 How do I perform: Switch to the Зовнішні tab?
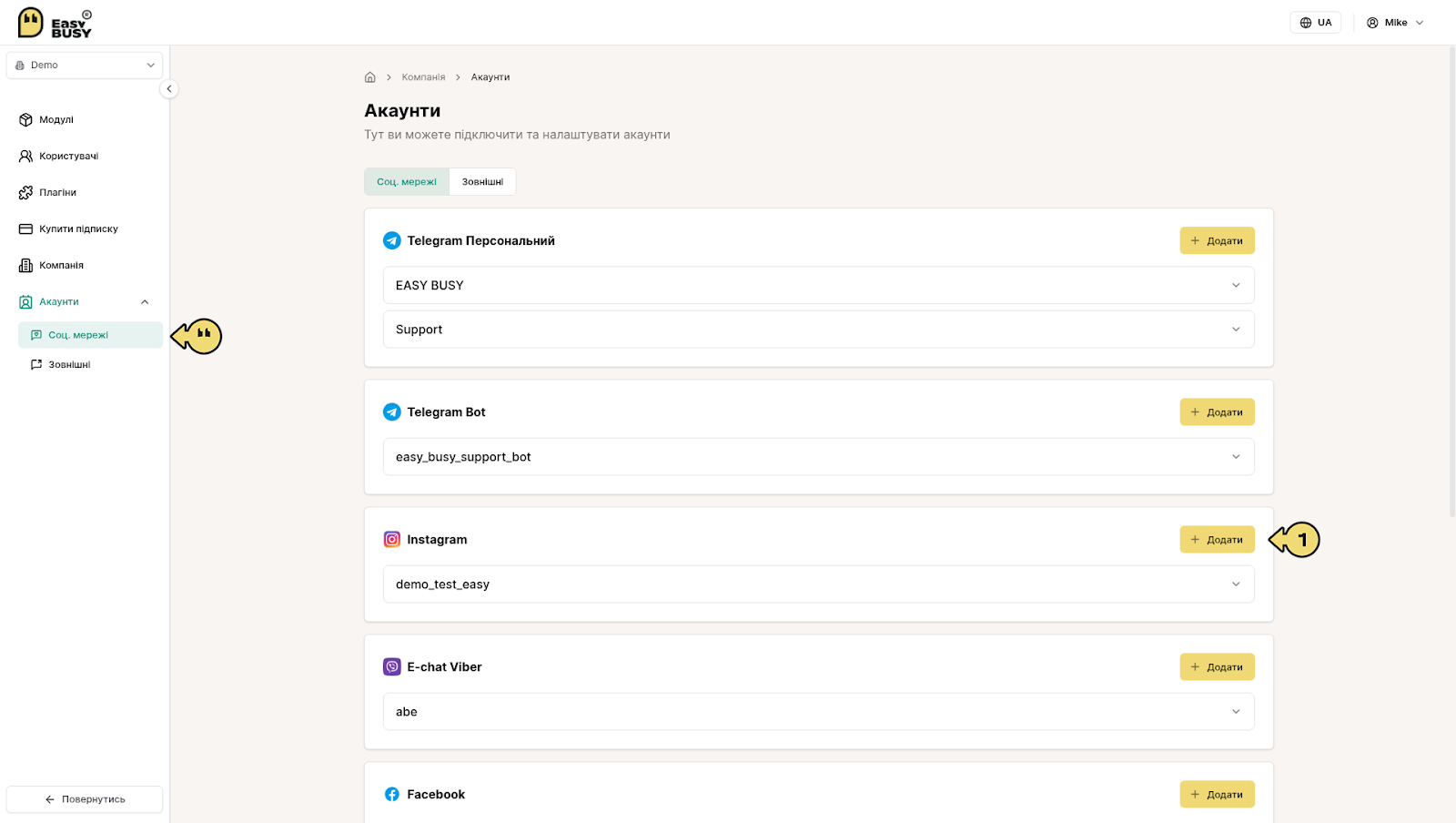pyautogui.click(x=482, y=181)
